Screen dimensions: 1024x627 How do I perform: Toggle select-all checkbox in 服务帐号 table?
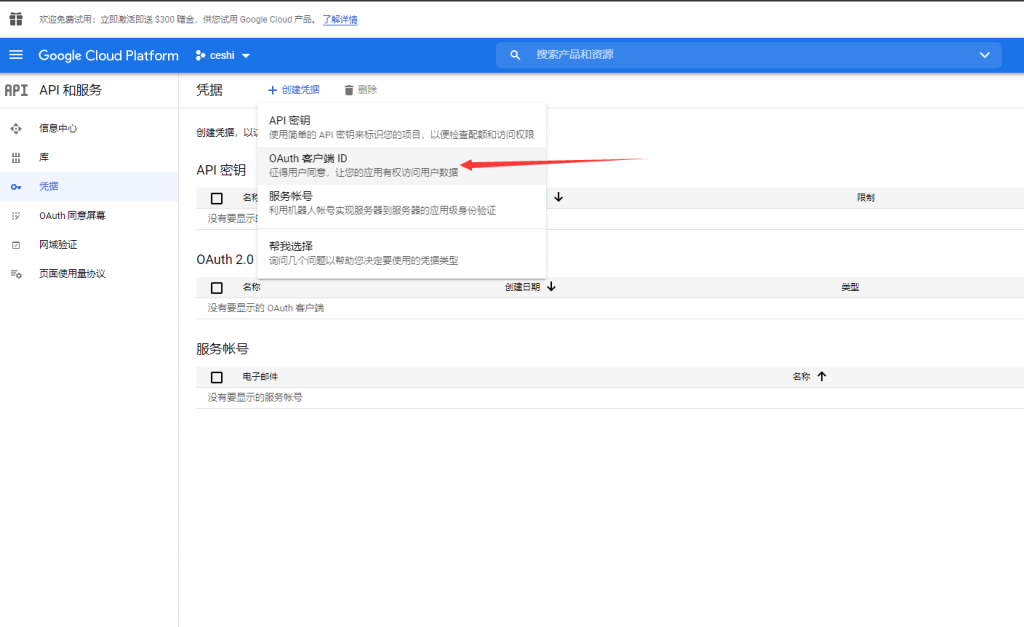[x=217, y=377]
